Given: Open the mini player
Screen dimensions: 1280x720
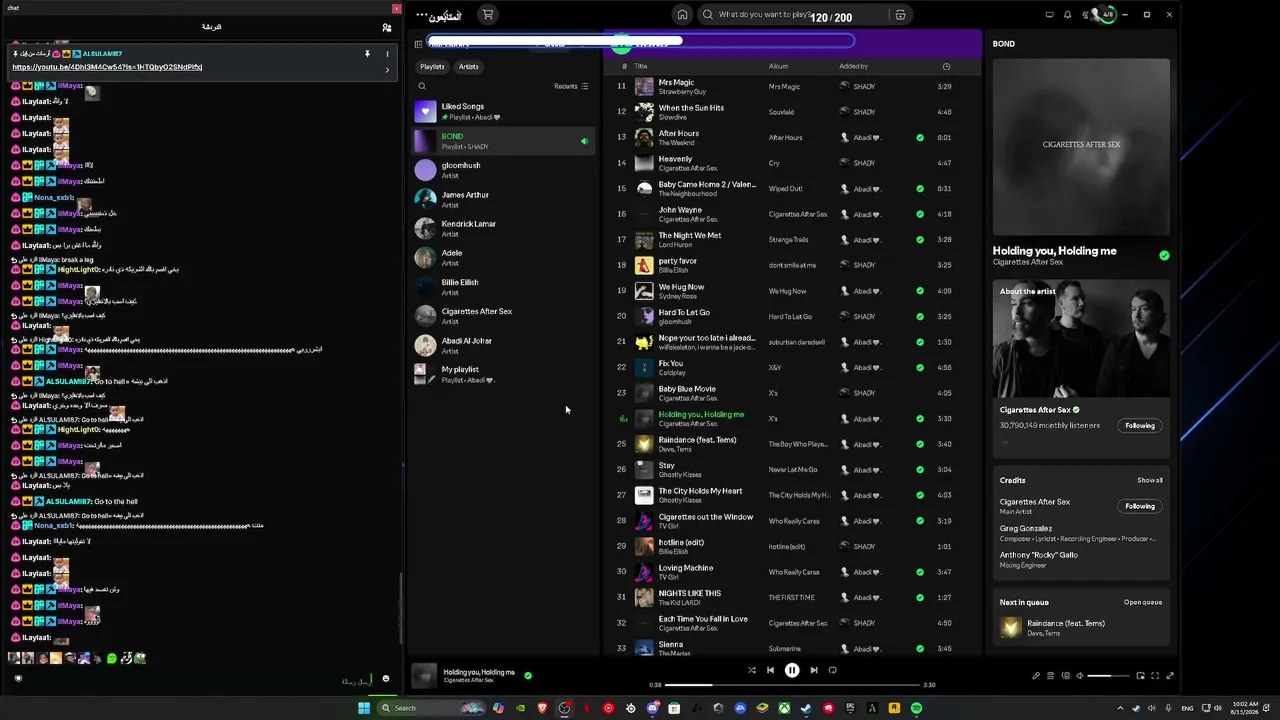Looking at the screenshot, I should 1140,676.
